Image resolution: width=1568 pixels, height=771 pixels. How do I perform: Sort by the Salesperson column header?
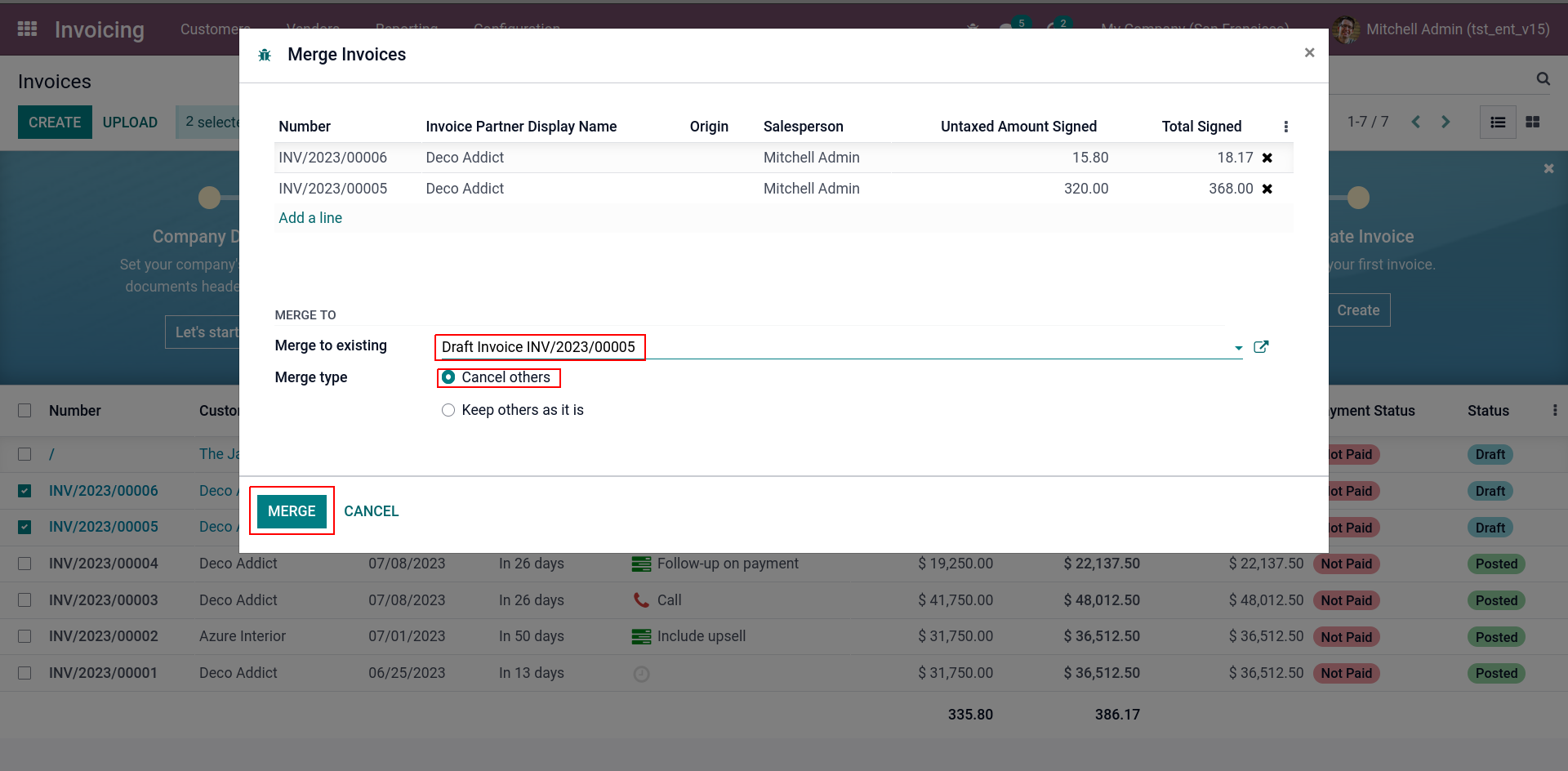point(804,127)
